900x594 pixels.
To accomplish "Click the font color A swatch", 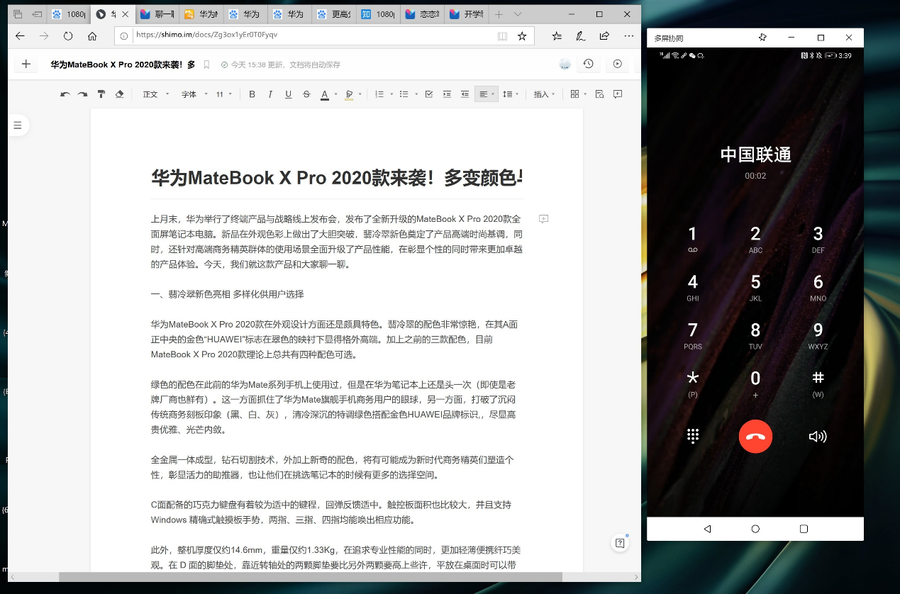I will click(324, 94).
